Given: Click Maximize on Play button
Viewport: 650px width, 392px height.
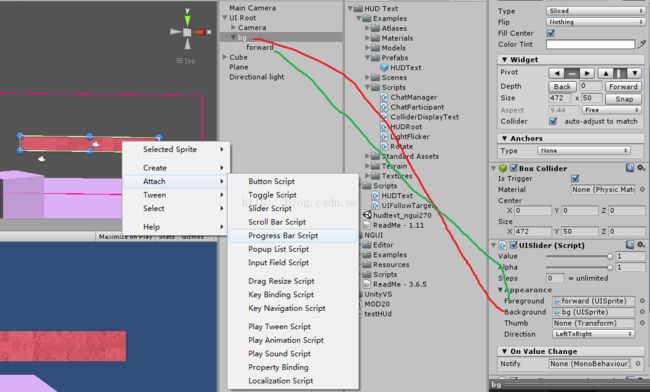Looking at the screenshot, I should [x=125, y=237].
